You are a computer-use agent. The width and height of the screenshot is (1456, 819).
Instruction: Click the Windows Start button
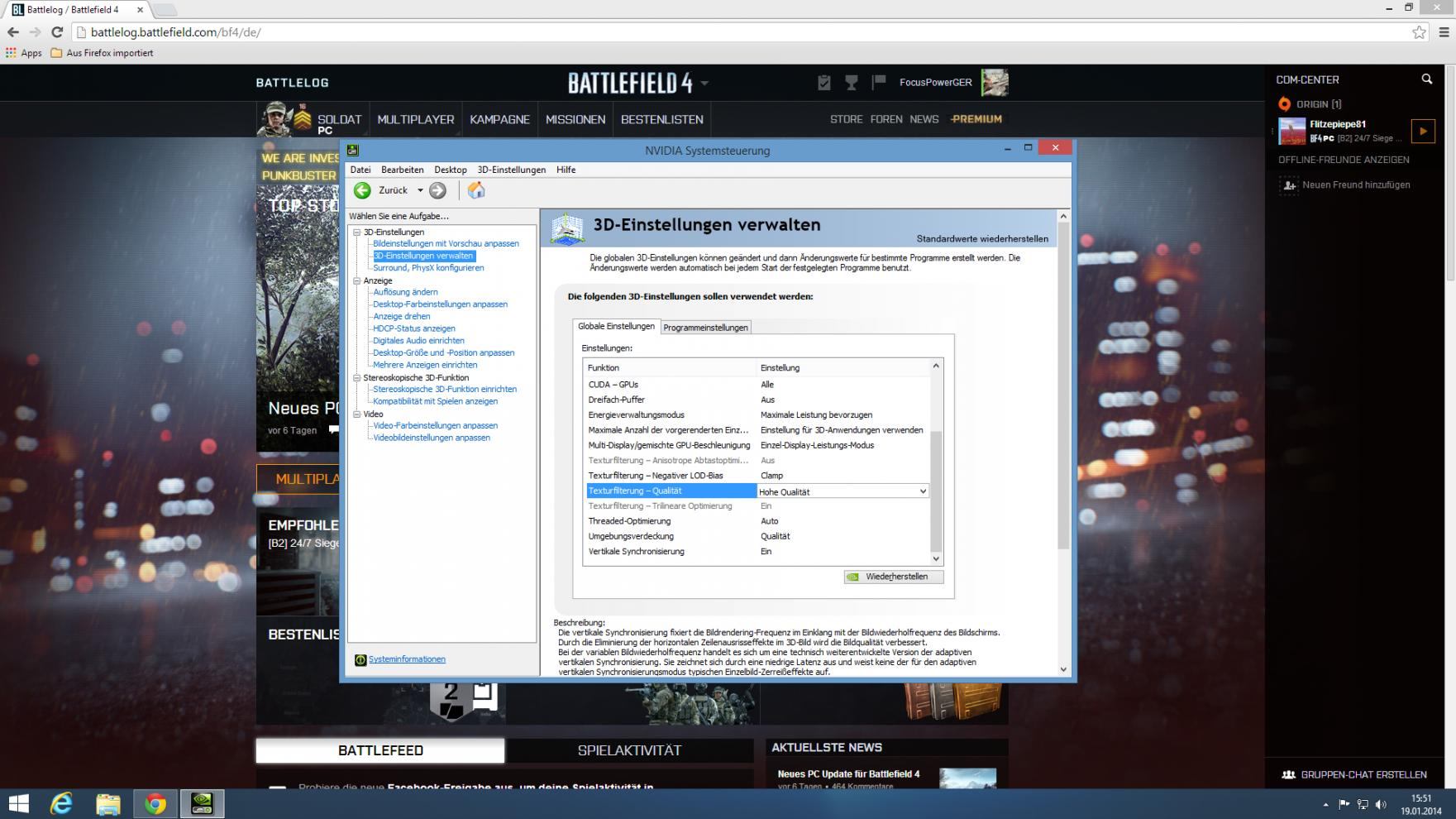point(18,803)
